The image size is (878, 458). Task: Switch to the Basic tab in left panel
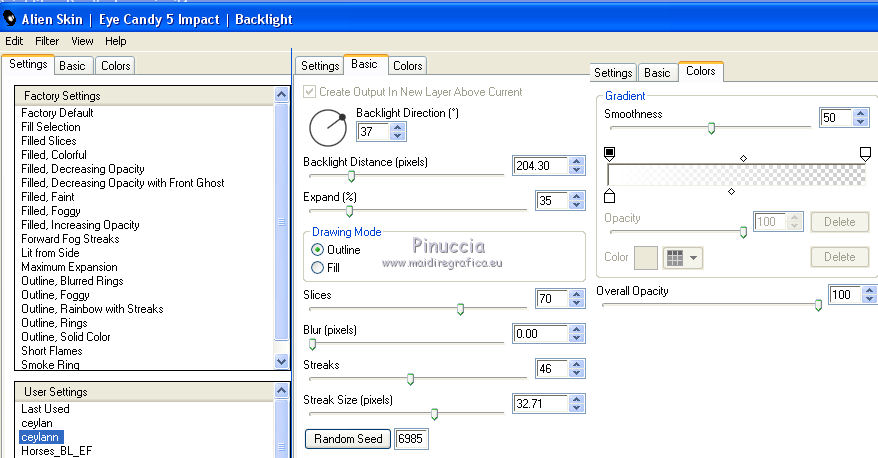pos(72,66)
